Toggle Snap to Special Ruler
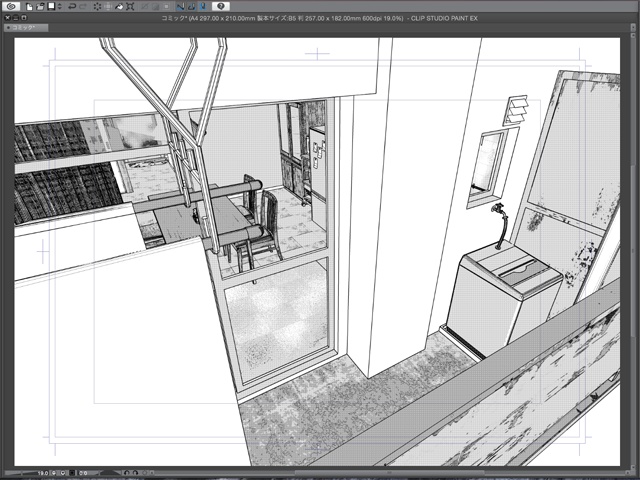Image resolution: width=640 pixels, height=480 pixels. [x=191, y=7]
